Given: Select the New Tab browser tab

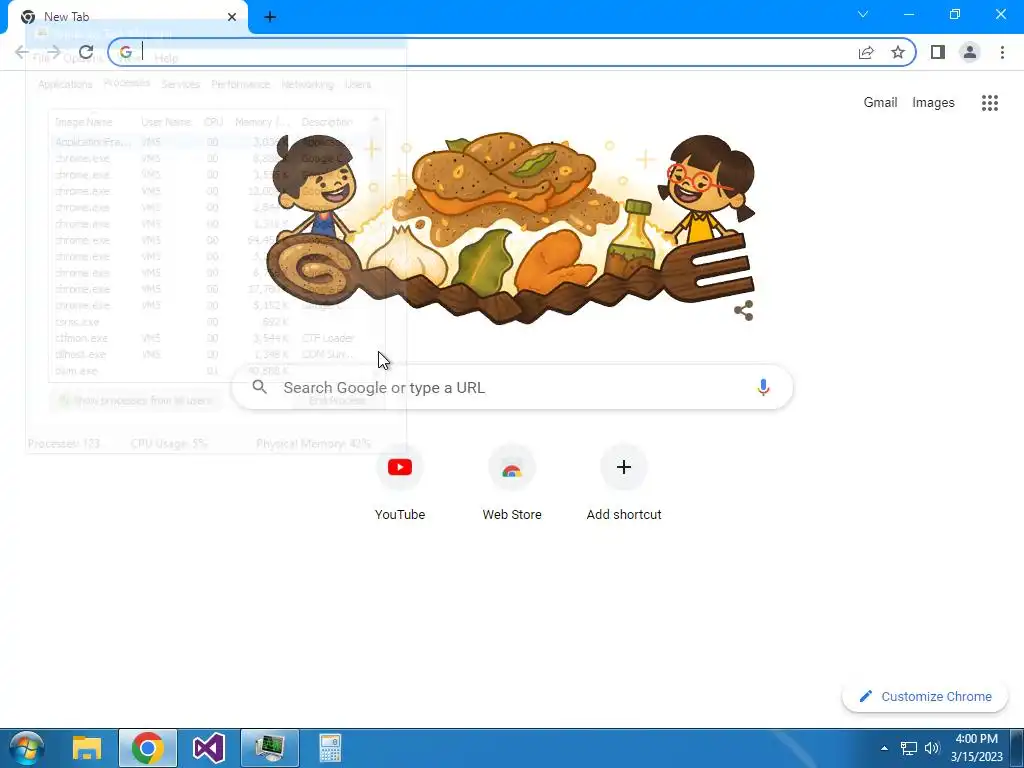Looking at the screenshot, I should coord(127,17).
